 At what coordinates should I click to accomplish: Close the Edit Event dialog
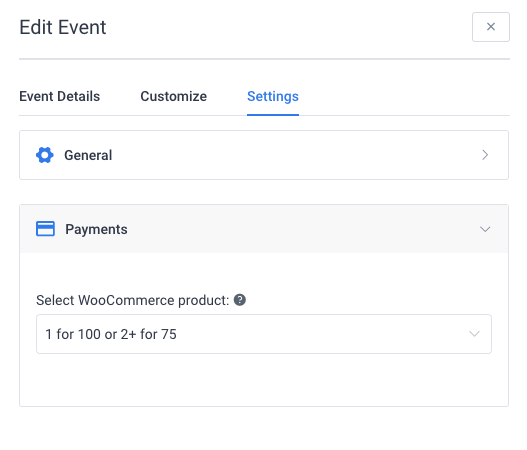(491, 27)
